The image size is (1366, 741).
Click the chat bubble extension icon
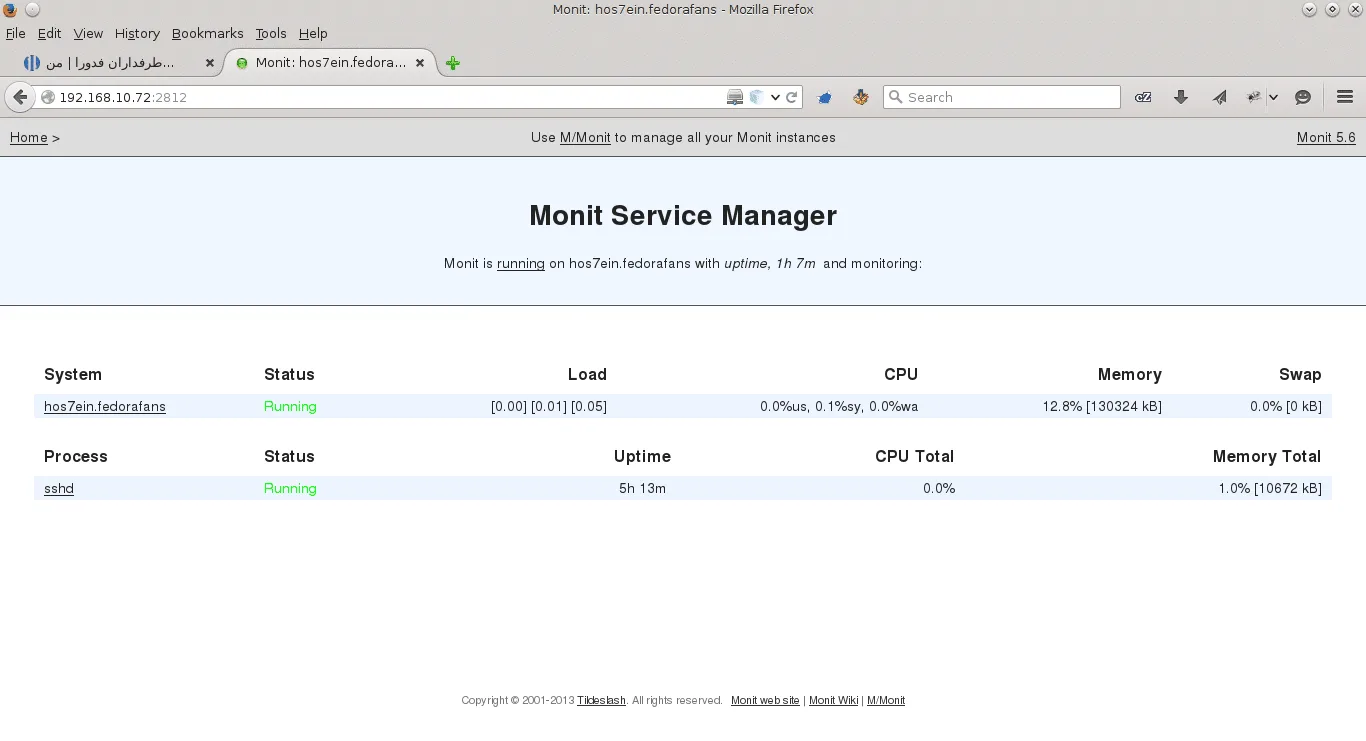[1302, 97]
